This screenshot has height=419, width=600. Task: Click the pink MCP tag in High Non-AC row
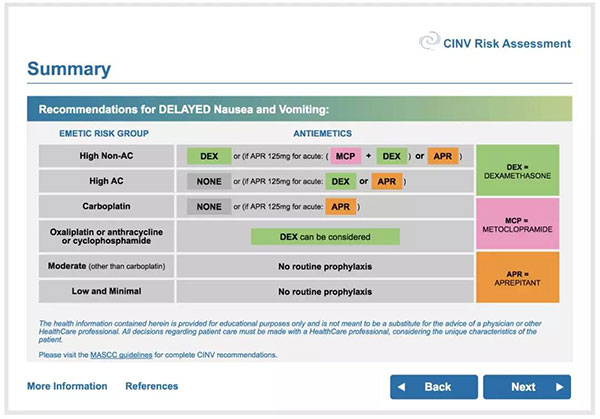pos(346,156)
